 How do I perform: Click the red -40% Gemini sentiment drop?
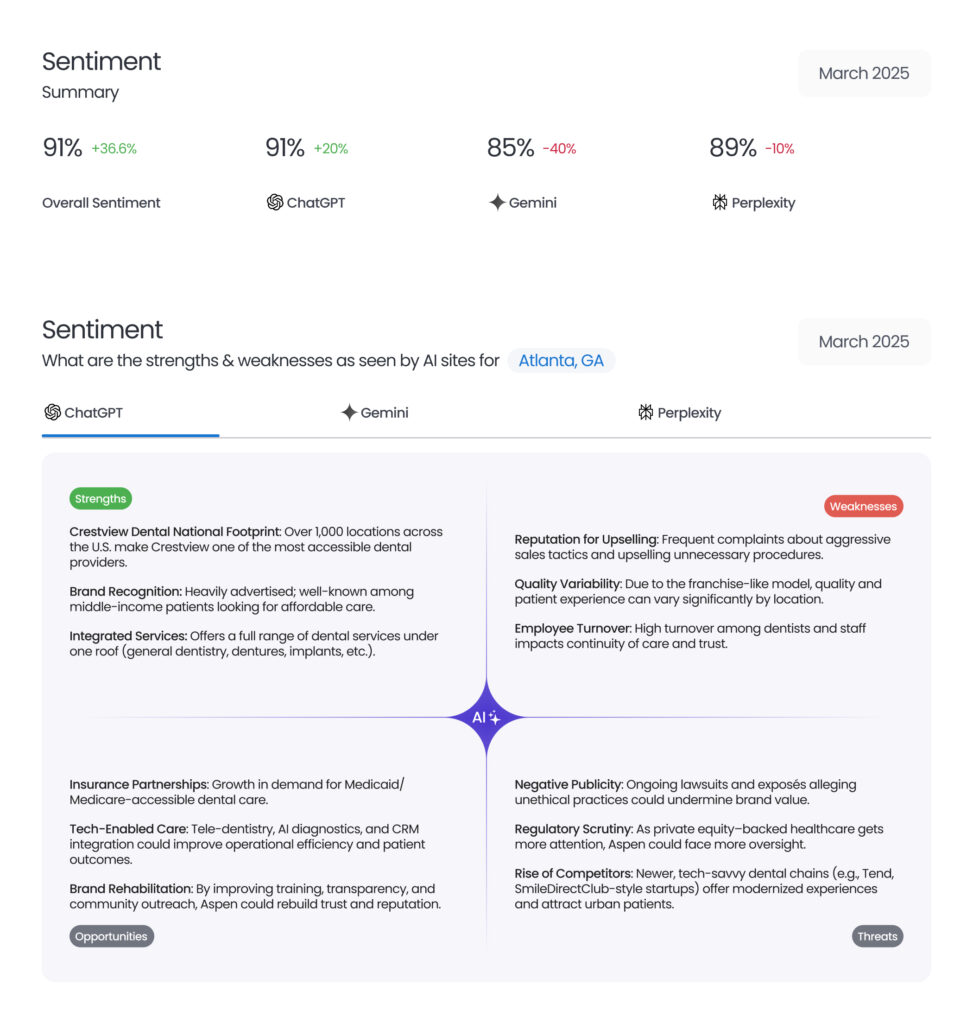pyautogui.click(x=560, y=148)
